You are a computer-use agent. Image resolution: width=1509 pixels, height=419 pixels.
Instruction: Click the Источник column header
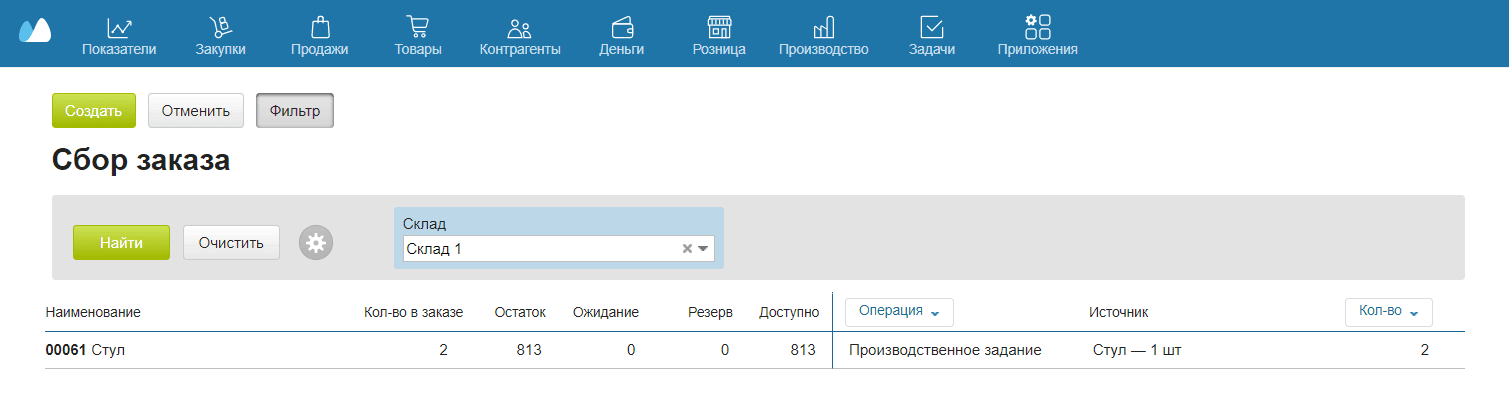click(x=1118, y=312)
